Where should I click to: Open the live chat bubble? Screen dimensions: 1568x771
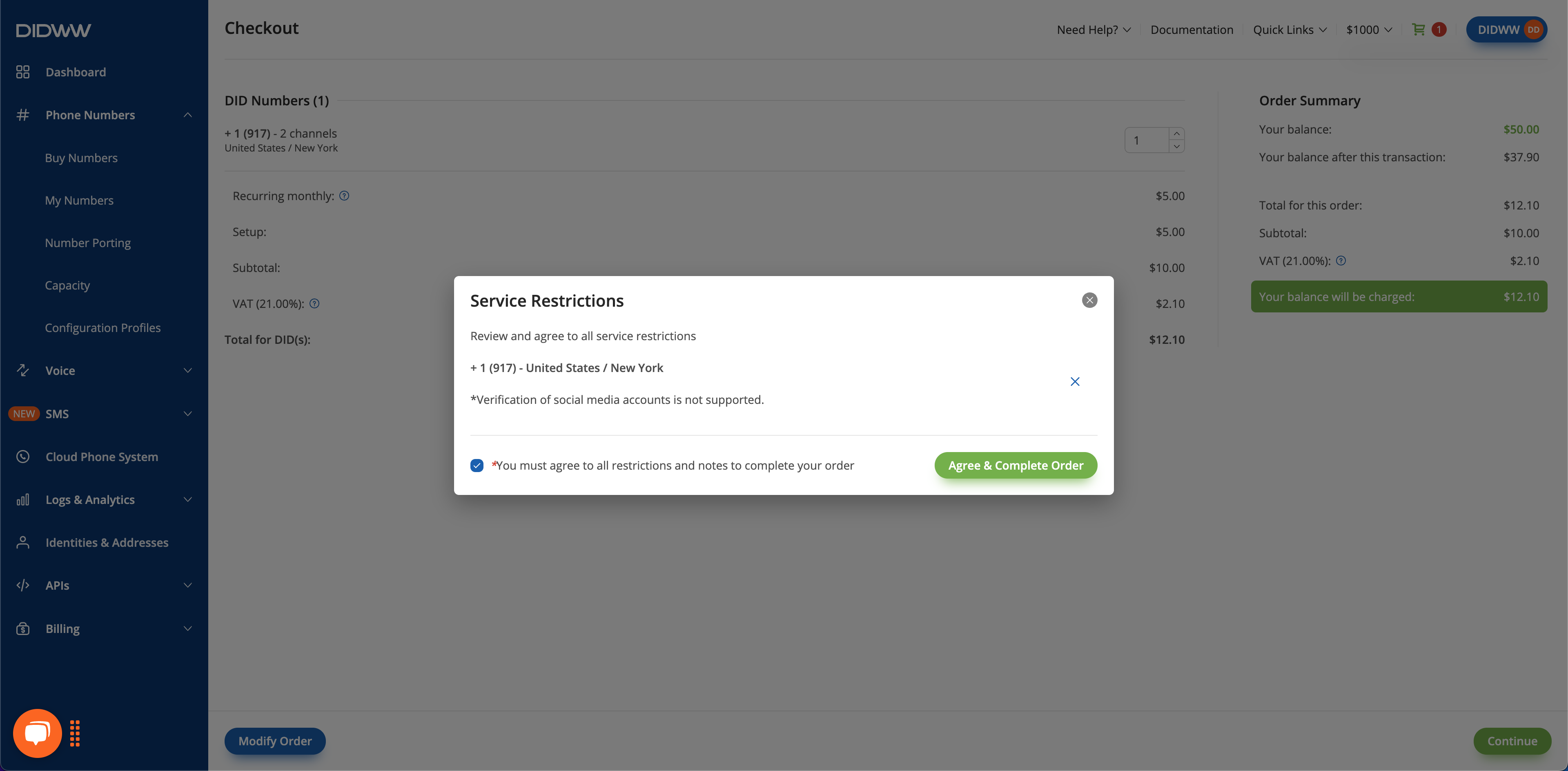37,733
